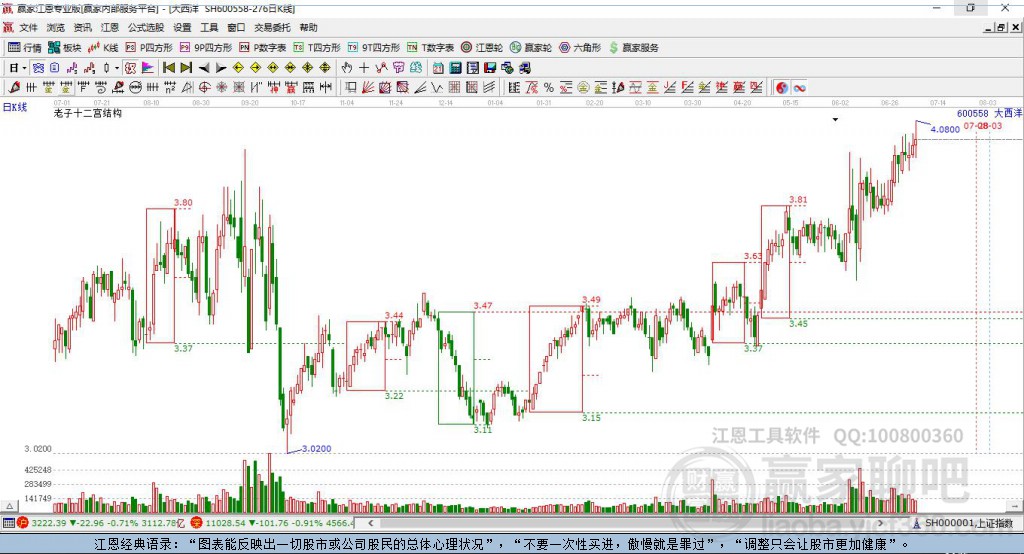Click the SH000001 上证指数 status entry
Image resolution: width=1024 pixels, height=554 pixels.
click(x=968, y=523)
